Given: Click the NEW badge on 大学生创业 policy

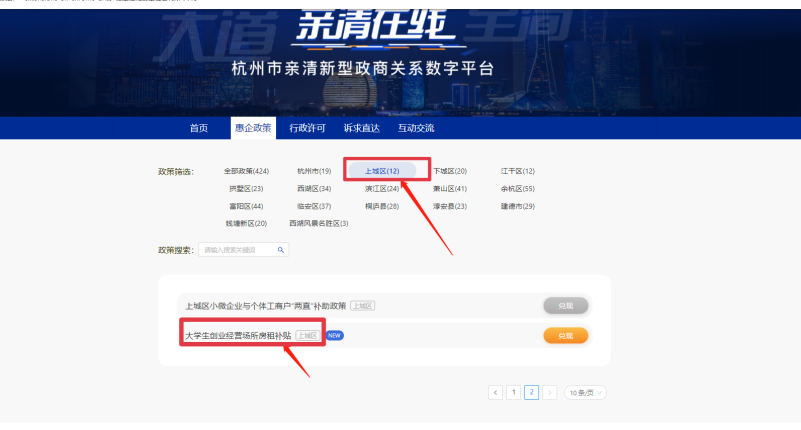Looking at the screenshot, I should (x=335, y=335).
